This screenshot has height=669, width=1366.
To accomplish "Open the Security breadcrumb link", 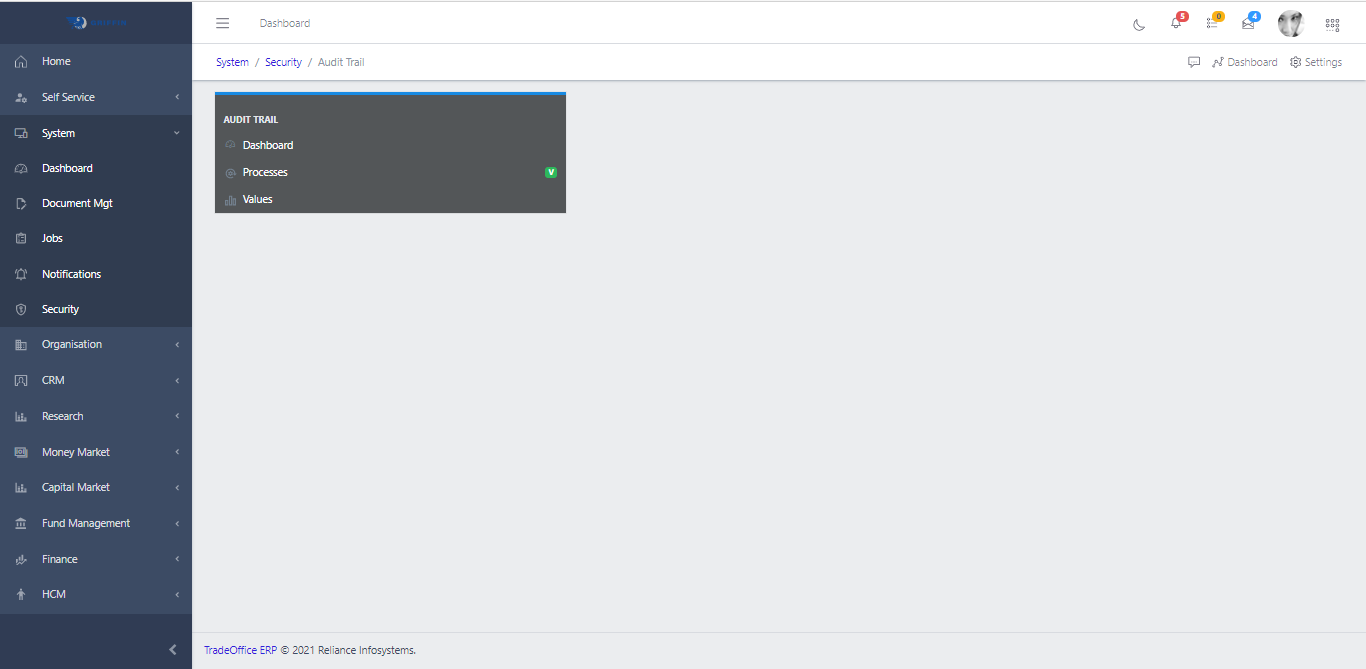I will [283, 61].
